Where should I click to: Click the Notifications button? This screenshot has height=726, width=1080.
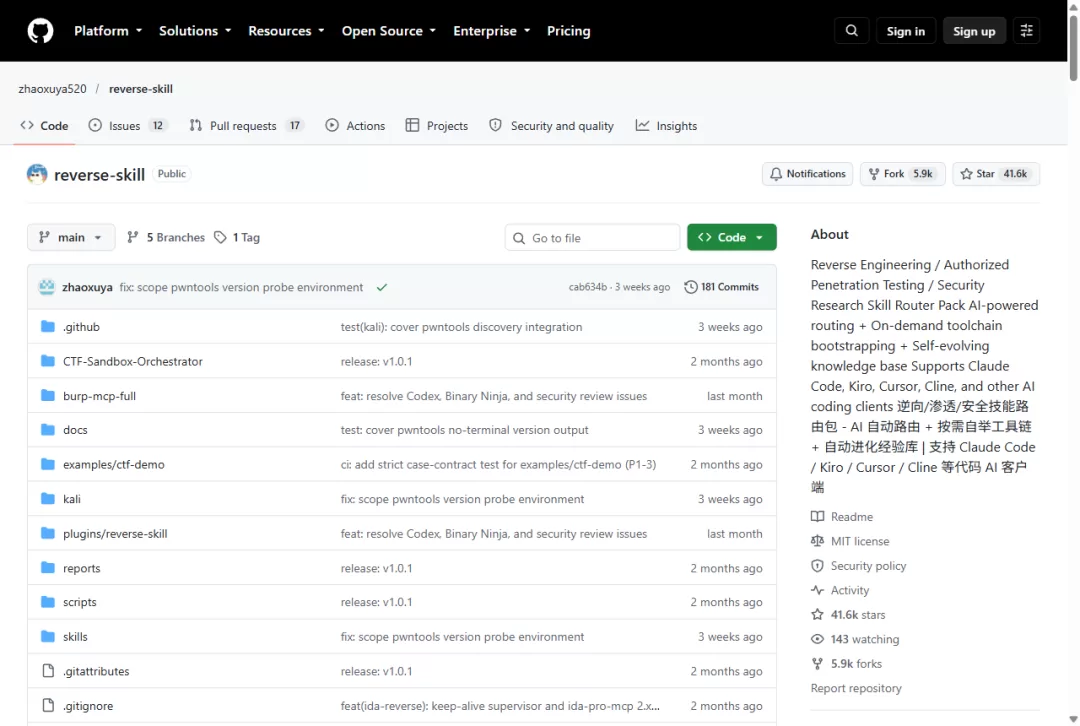807,174
